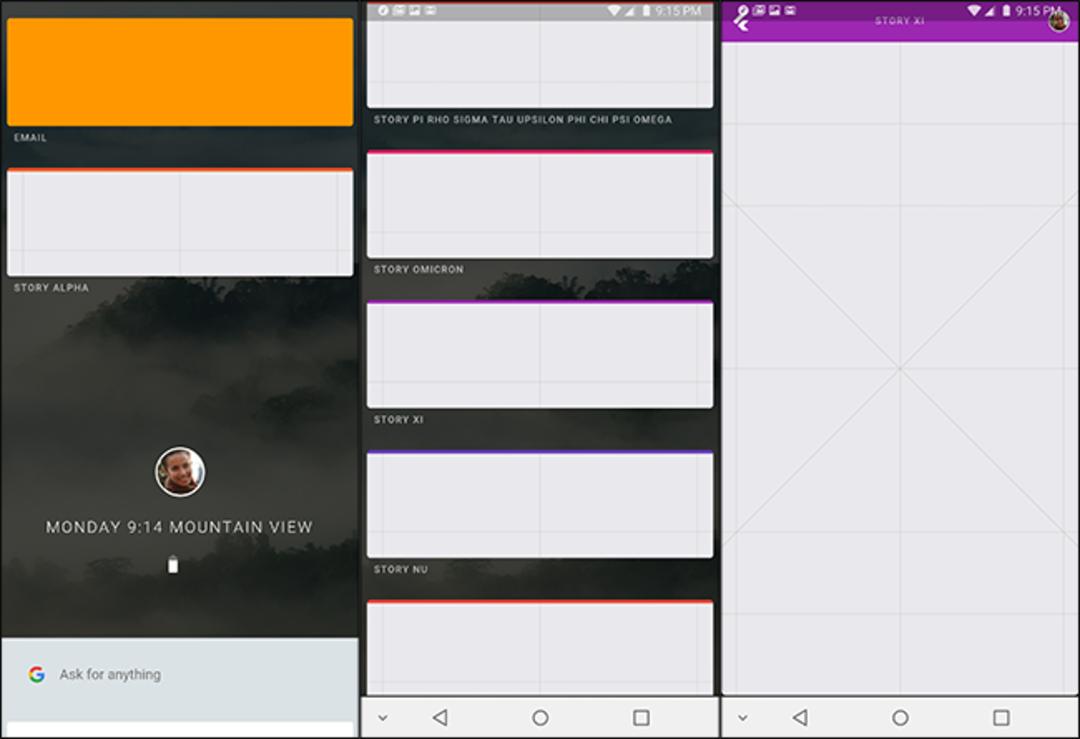Tap Back triangle in right navigation bar

800,718
